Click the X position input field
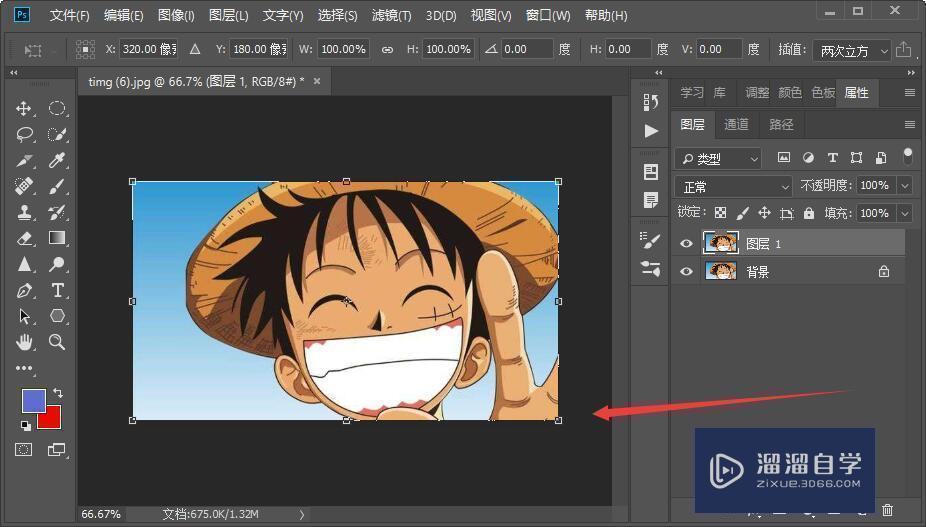Viewport: 926px width, 527px height. 149,49
